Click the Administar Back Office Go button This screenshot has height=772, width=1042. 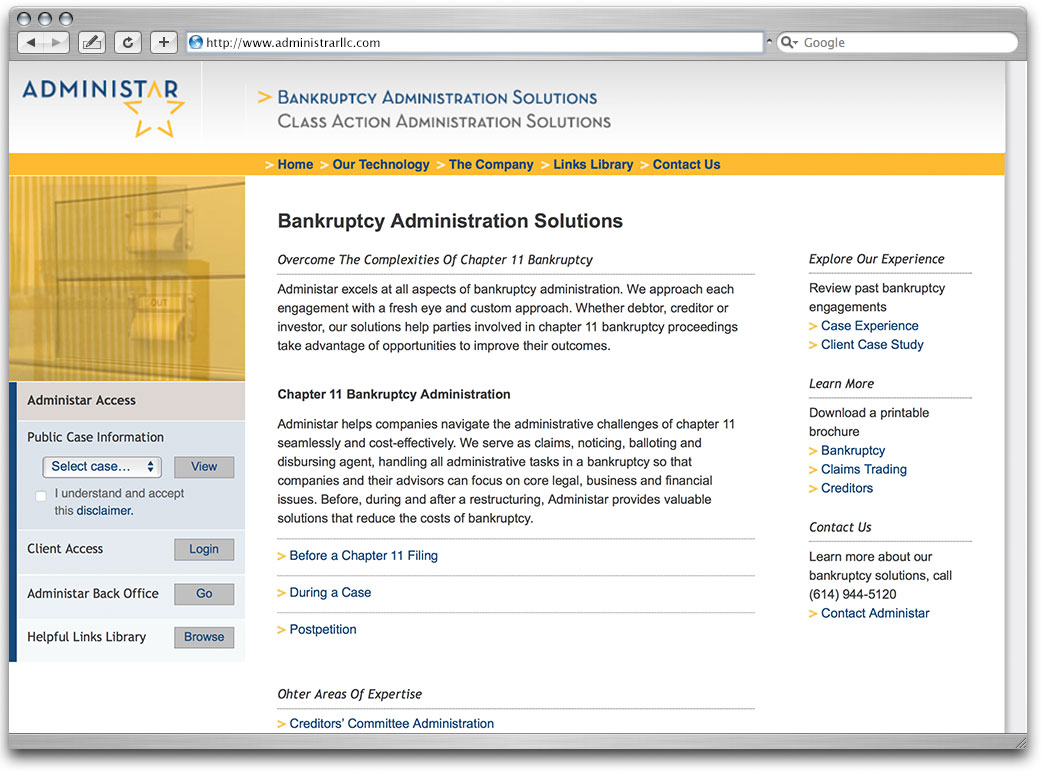[x=204, y=594]
